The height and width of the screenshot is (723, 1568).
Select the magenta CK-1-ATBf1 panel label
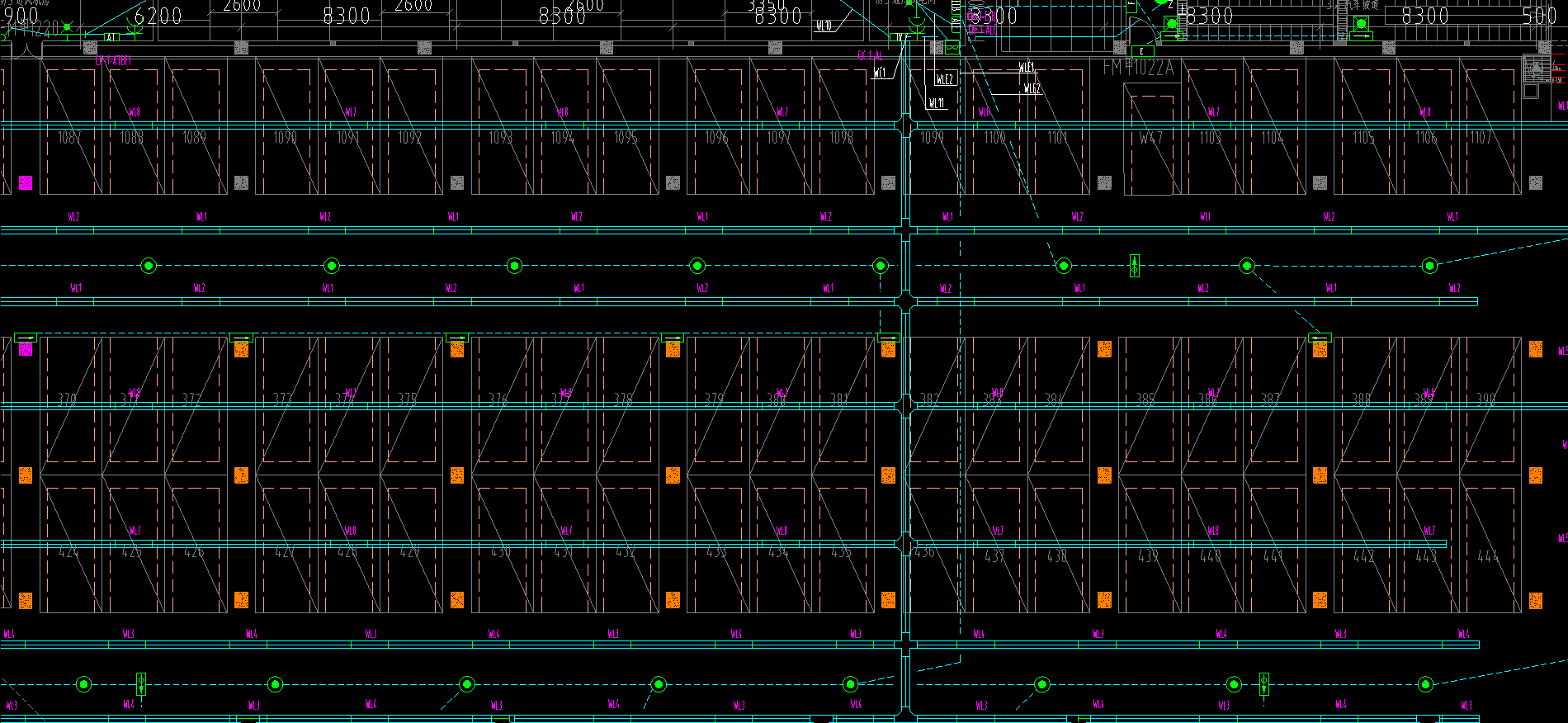coord(113,61)
